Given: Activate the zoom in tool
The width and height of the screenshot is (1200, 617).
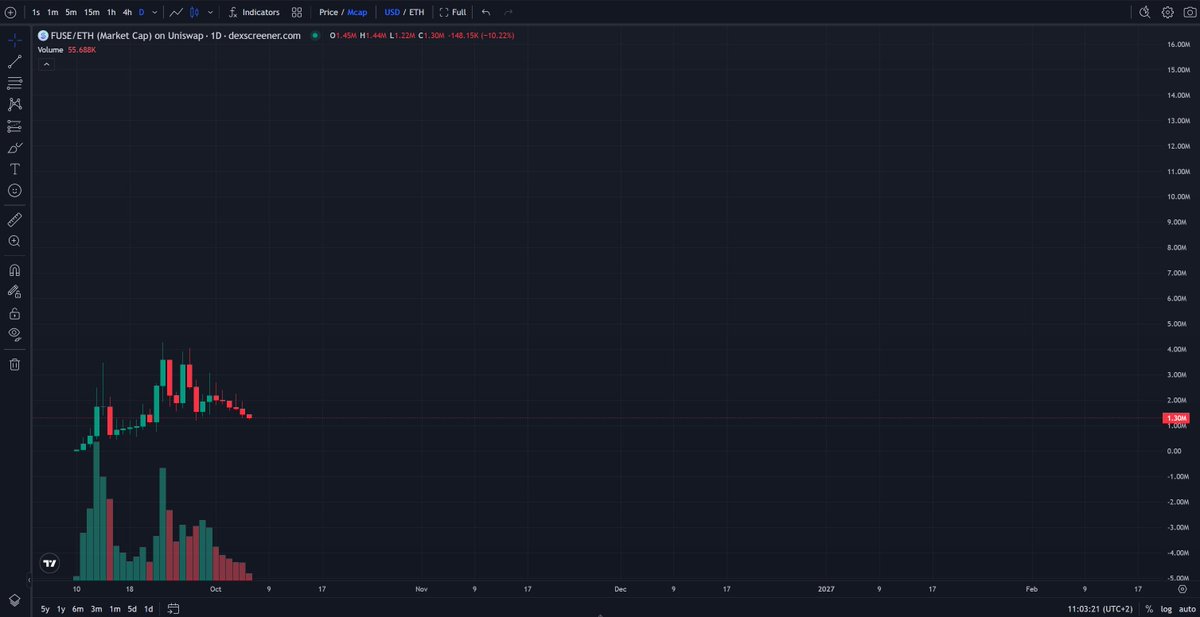Looking at the screenshot, I should click(x=14, y=241).
